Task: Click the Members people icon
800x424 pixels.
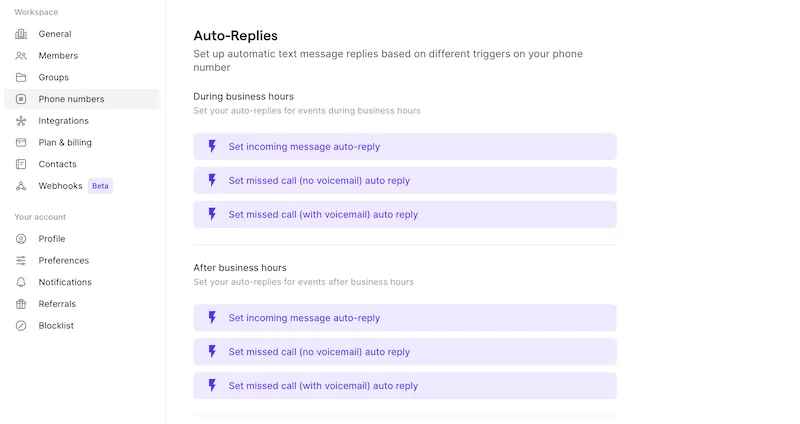Action: (x=21, y=56)
